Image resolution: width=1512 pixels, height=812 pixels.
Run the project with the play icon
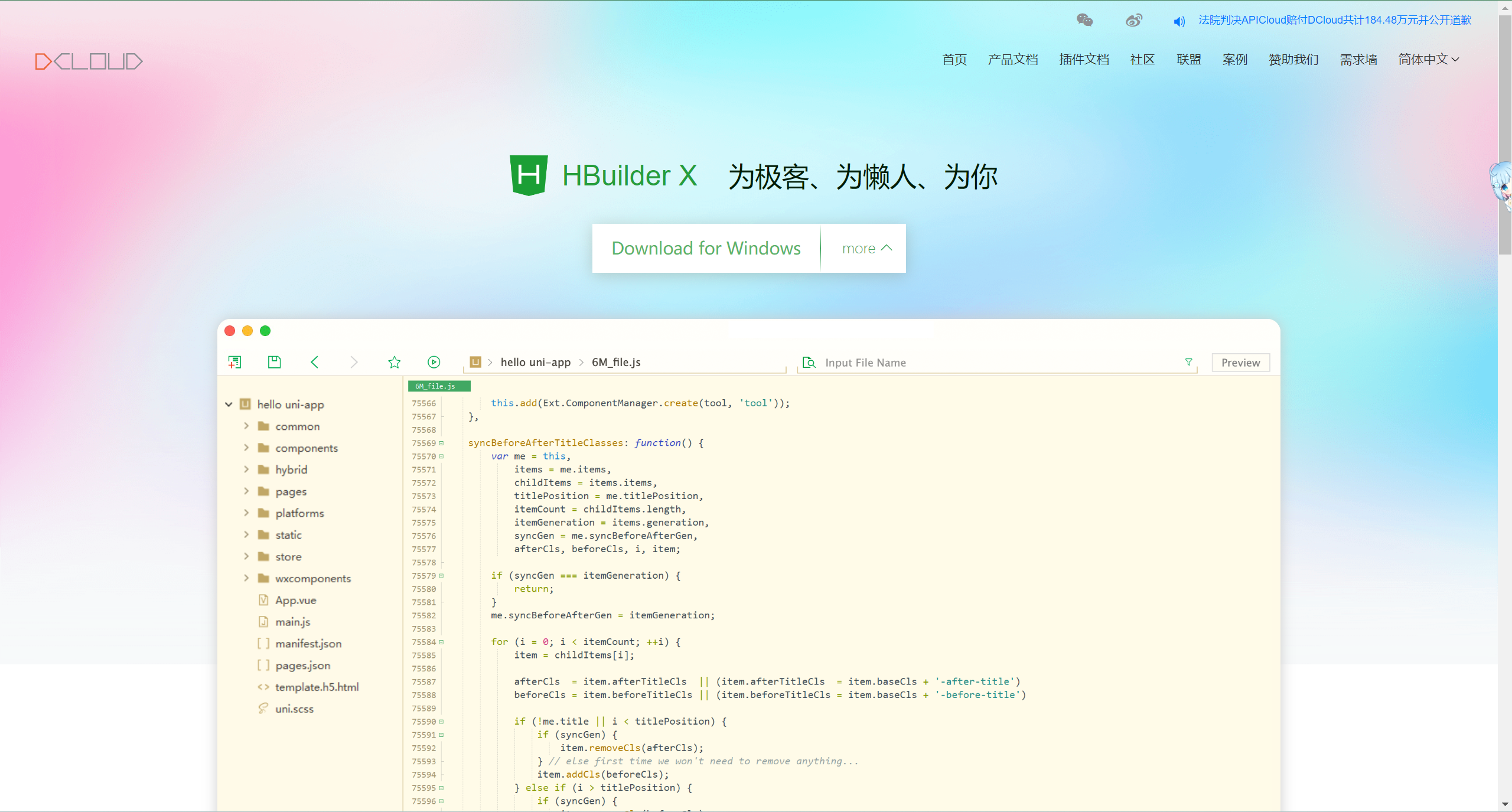click(434, 362)
